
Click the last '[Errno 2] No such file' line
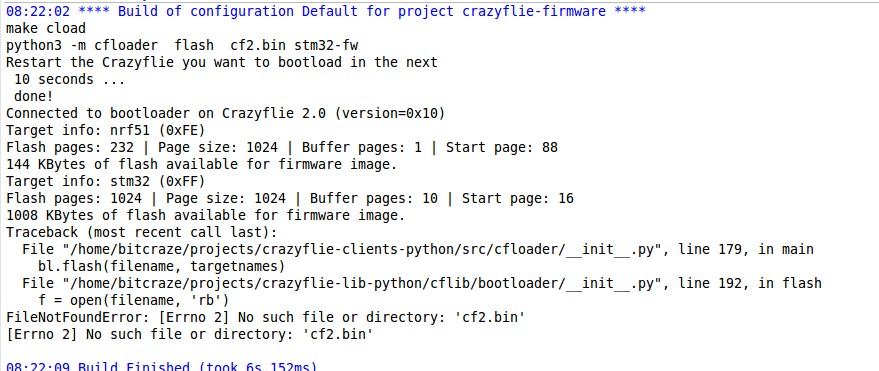click(x=190, y=335)
